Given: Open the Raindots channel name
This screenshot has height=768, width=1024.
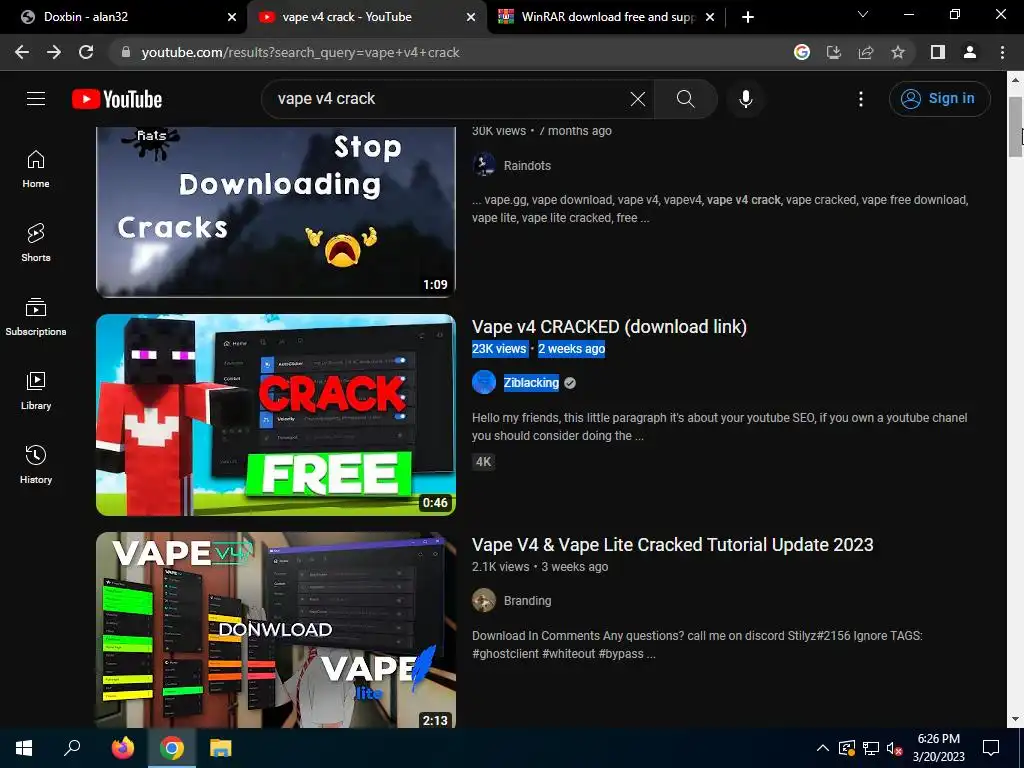Looking at the screenshot, I should click(x=527, y=166).
